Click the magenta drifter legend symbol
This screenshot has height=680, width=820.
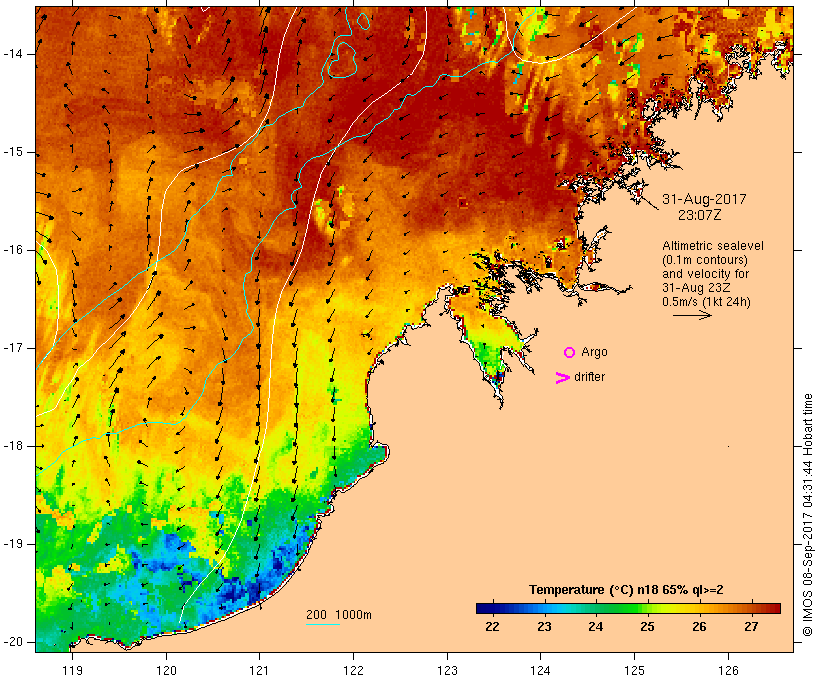[562, 378]
